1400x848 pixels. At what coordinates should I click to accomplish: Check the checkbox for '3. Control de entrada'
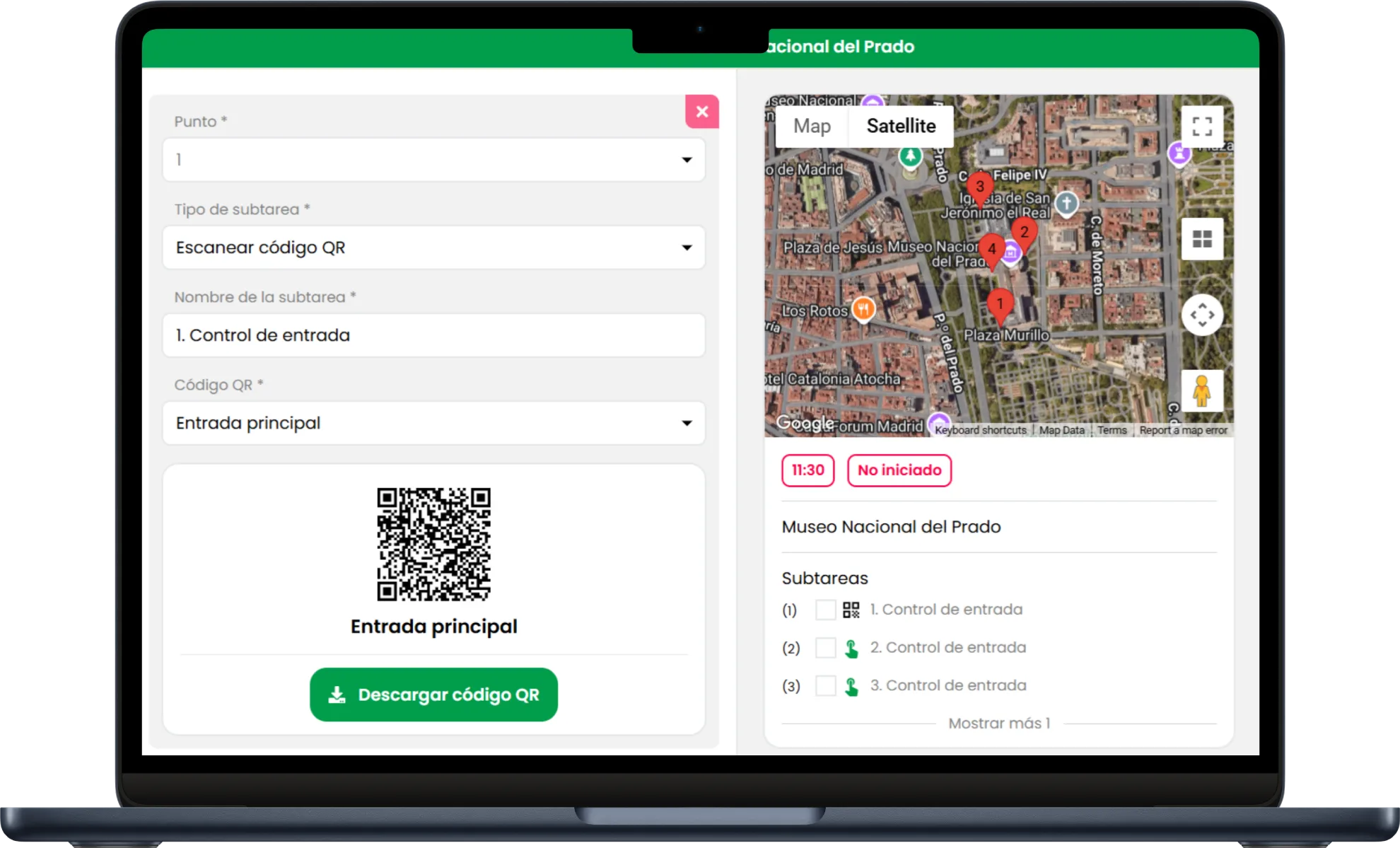825,685
